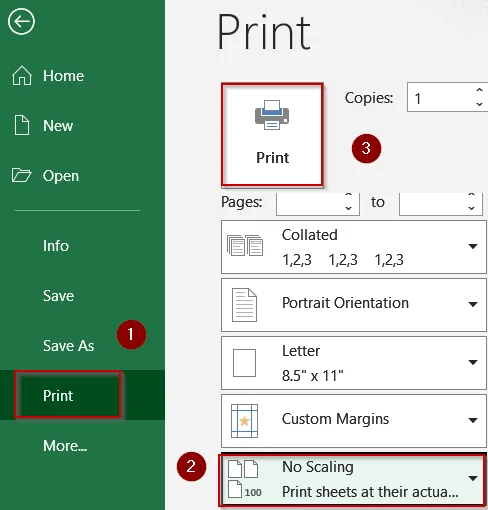Click the Portrait Orientation text
488x510 pixels.
345,303
